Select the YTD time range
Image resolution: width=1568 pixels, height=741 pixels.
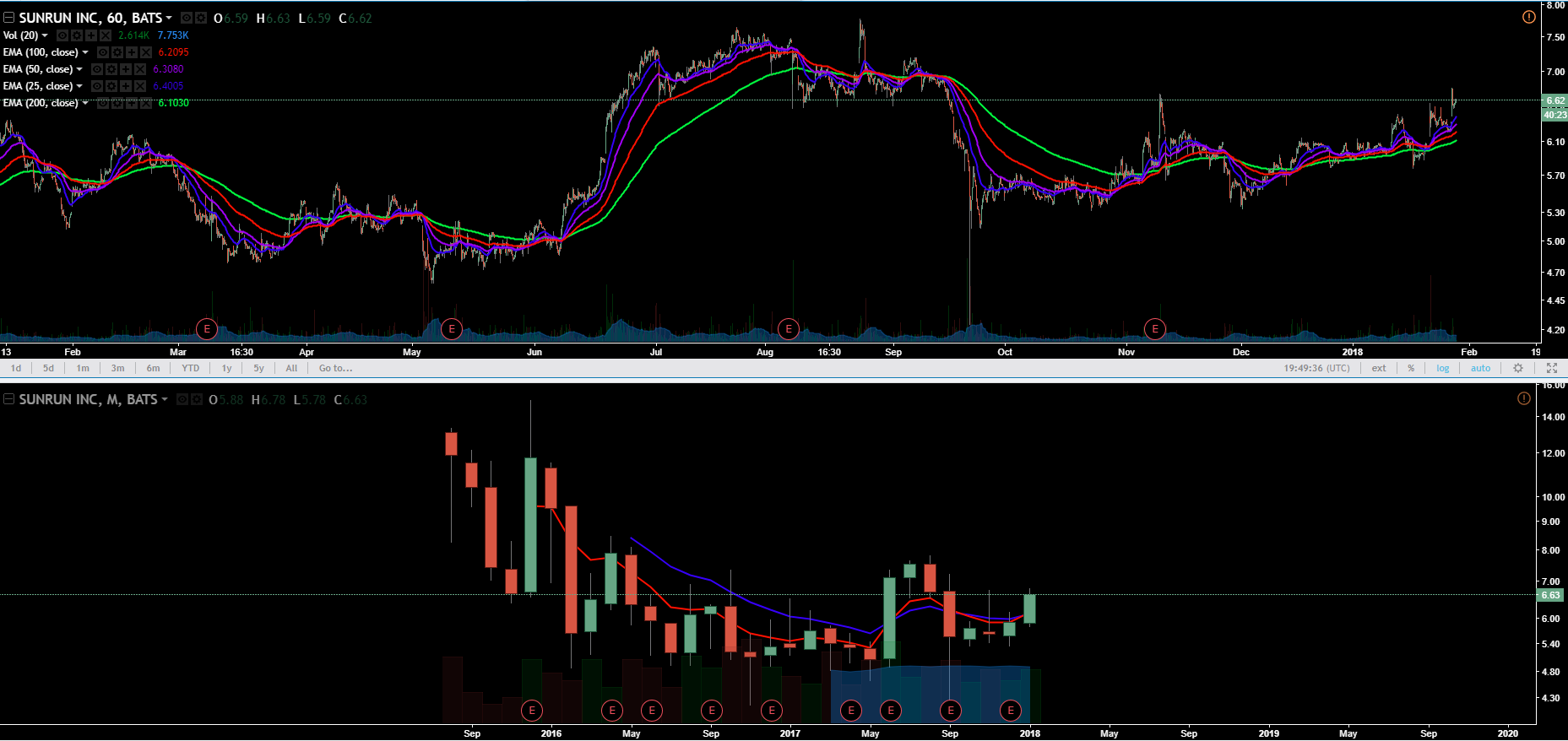click(191, 368)
